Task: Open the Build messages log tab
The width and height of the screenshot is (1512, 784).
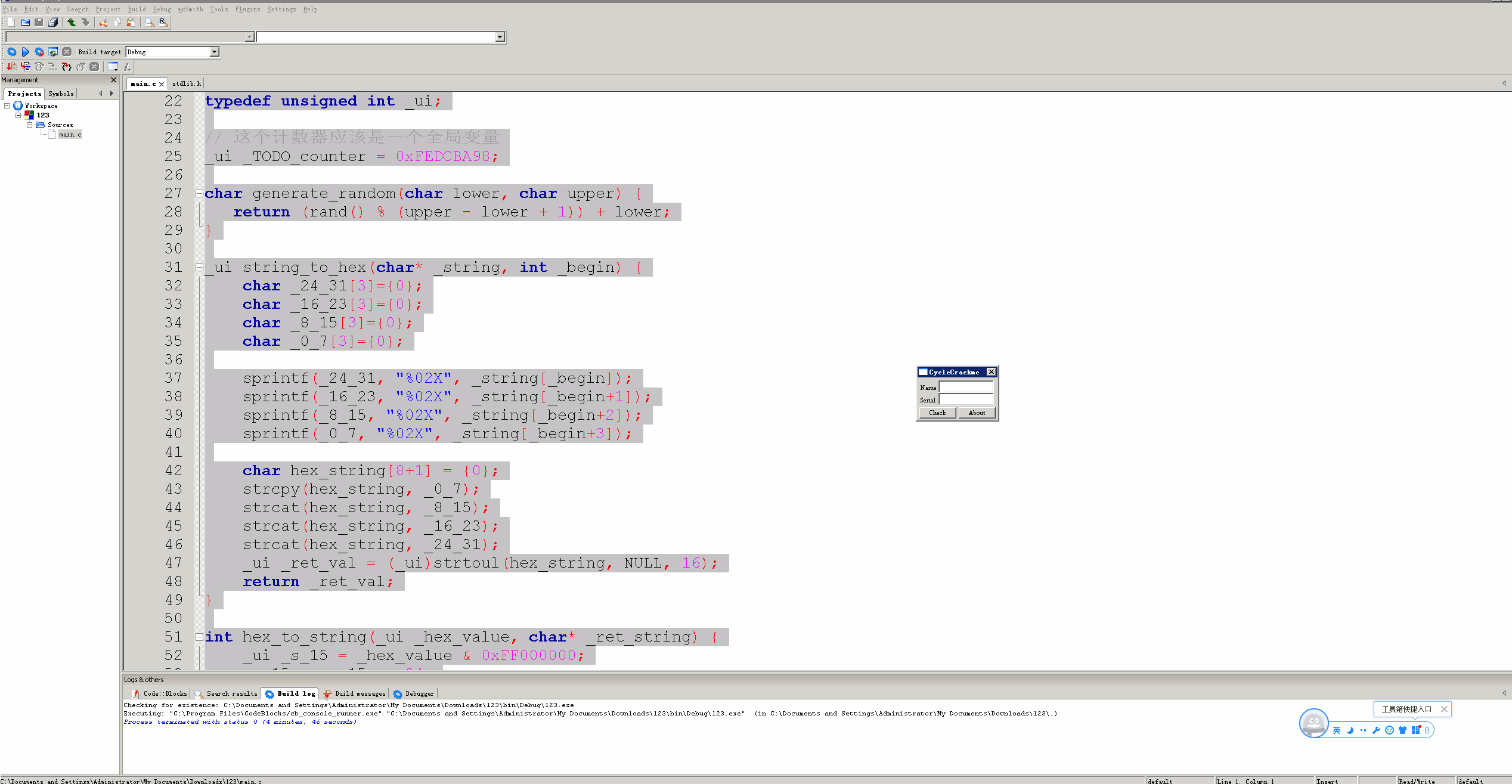Action: 355,693
